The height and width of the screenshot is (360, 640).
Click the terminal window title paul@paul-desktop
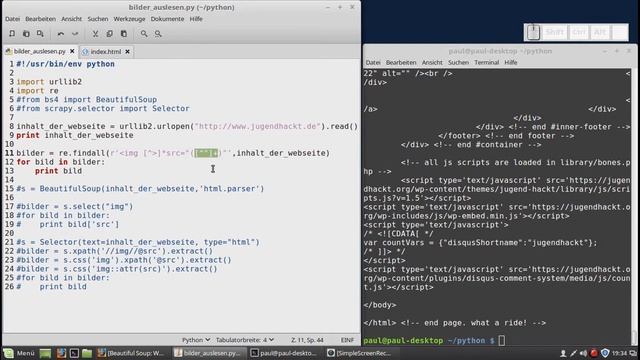[500, 51]
